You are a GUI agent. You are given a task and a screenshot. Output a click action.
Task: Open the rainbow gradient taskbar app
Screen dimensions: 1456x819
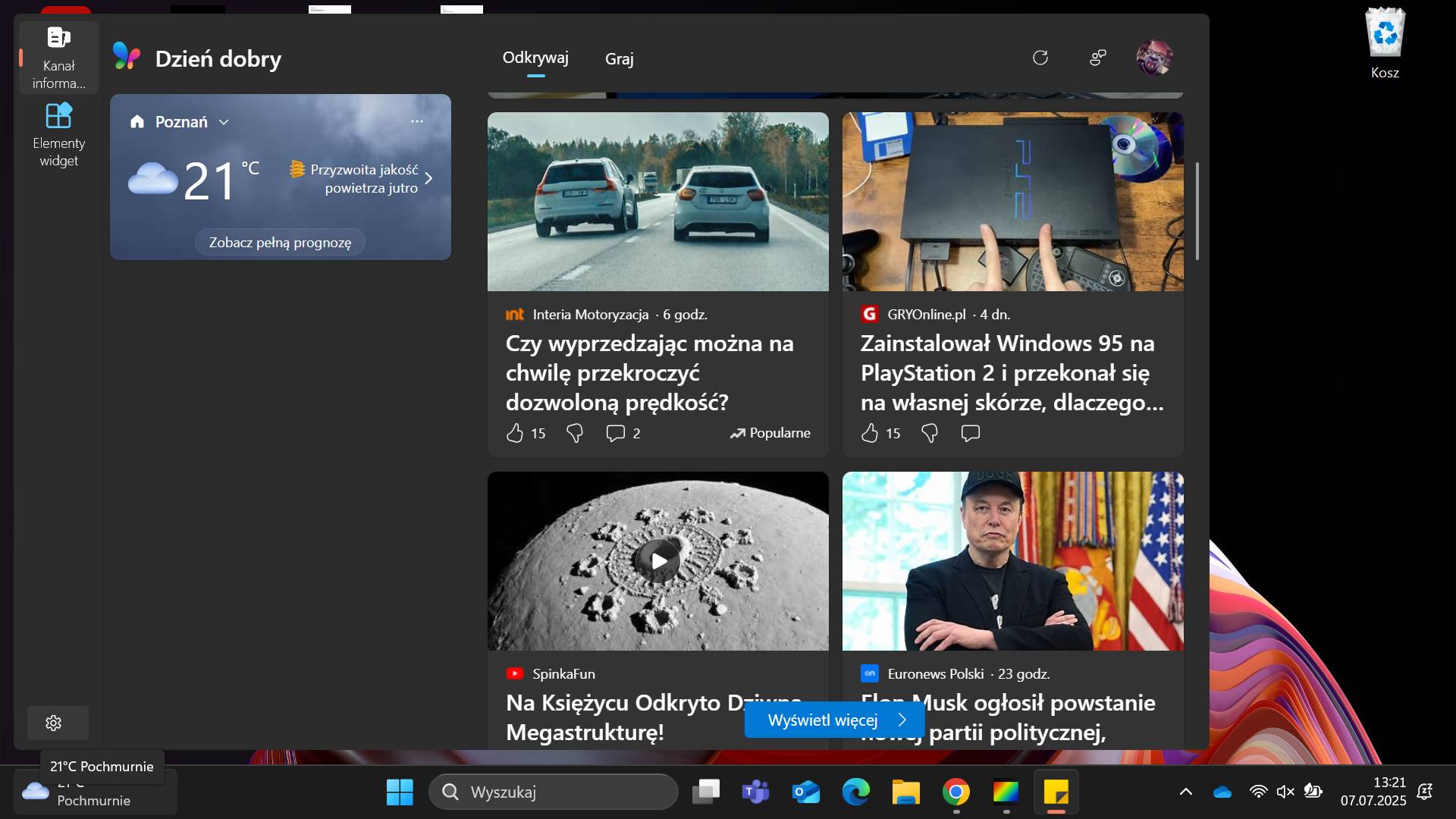click(1006, 792)
